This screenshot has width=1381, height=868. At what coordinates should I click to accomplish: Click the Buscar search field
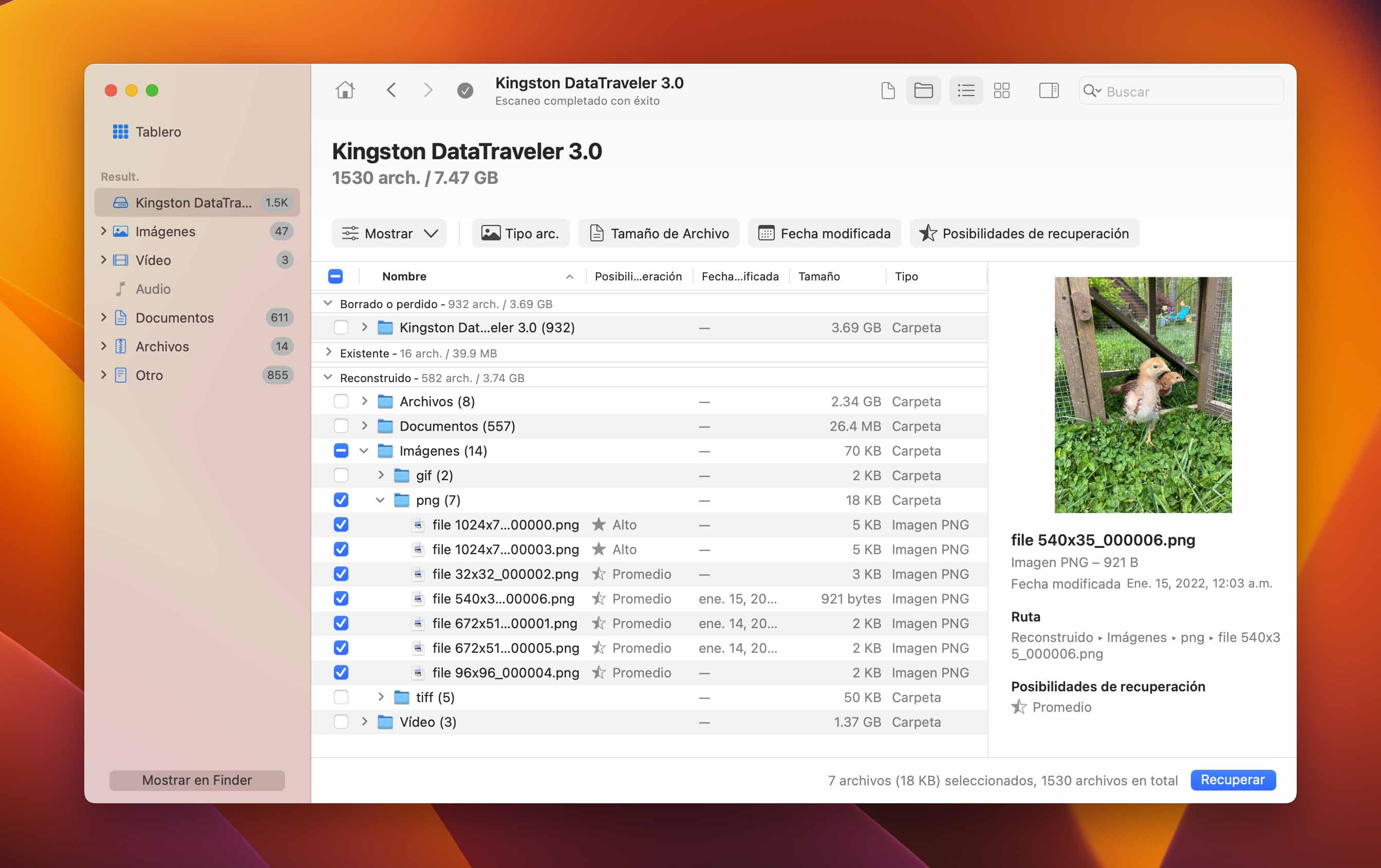pyautogui.click(x=1182, y=91)
